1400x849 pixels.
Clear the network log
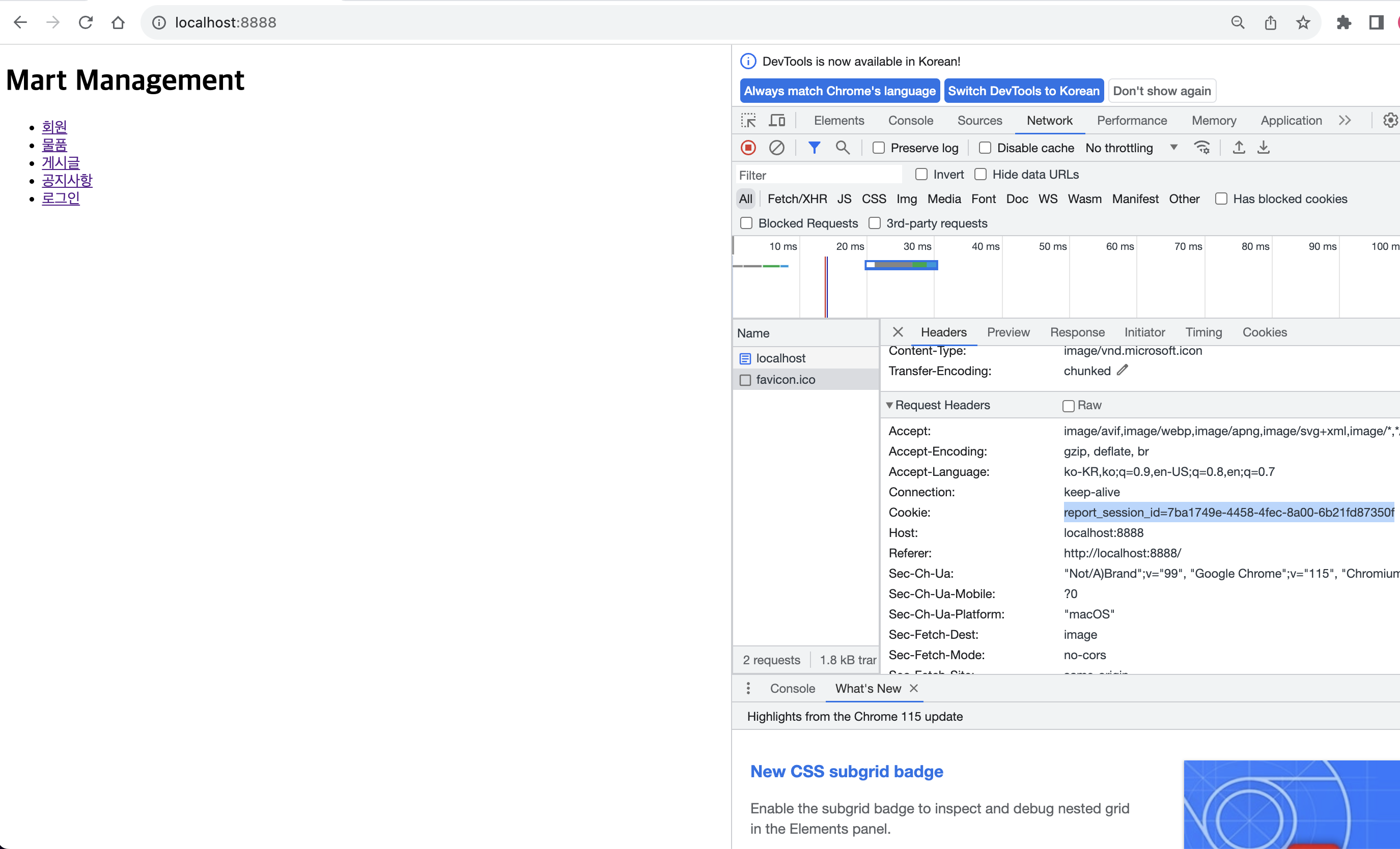(776, 148)
